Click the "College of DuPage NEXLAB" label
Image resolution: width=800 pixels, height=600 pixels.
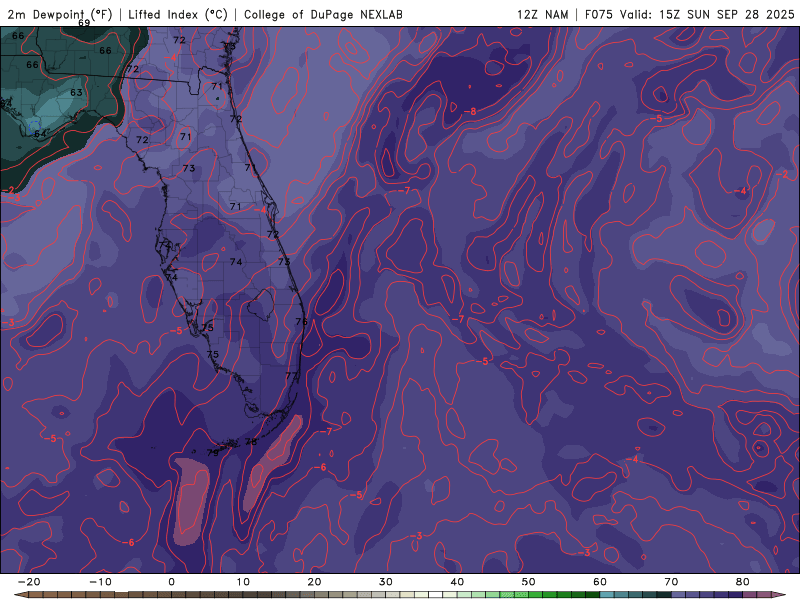click(323, 14)
